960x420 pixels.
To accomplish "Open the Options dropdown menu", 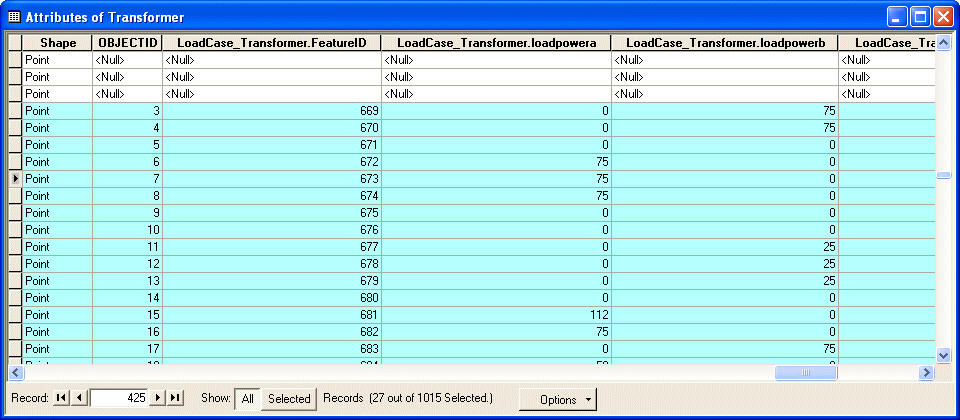I will [x=557, y=399].
